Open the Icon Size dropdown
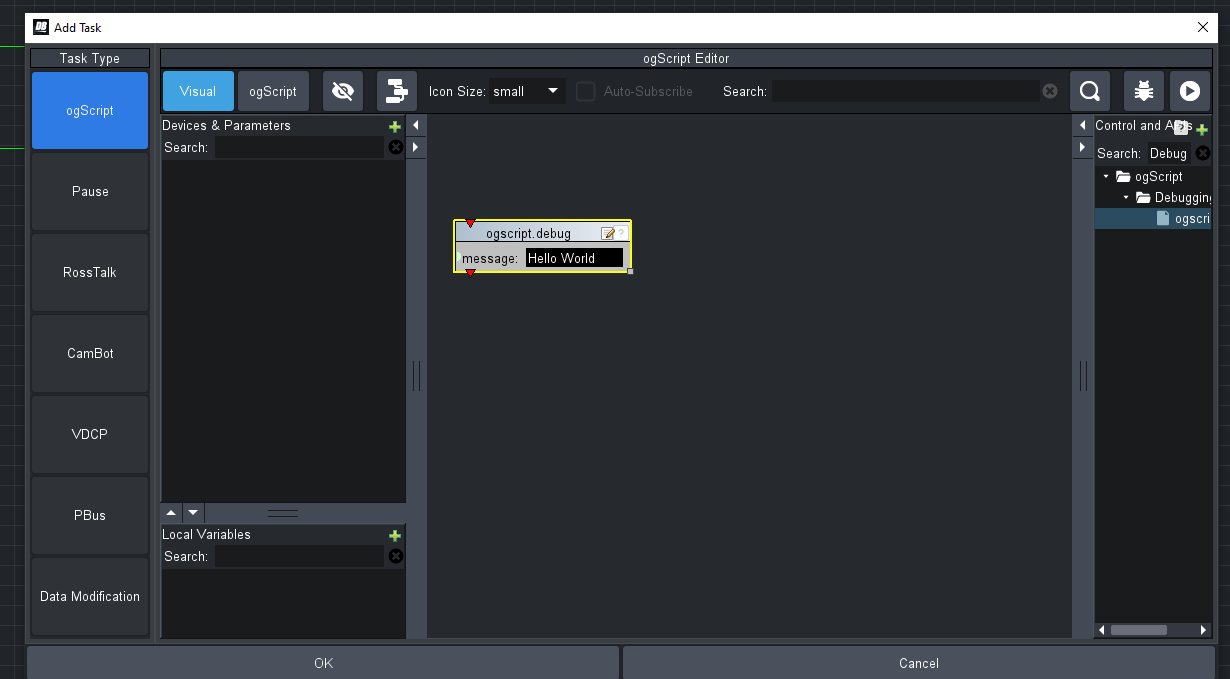 [527, 91]
